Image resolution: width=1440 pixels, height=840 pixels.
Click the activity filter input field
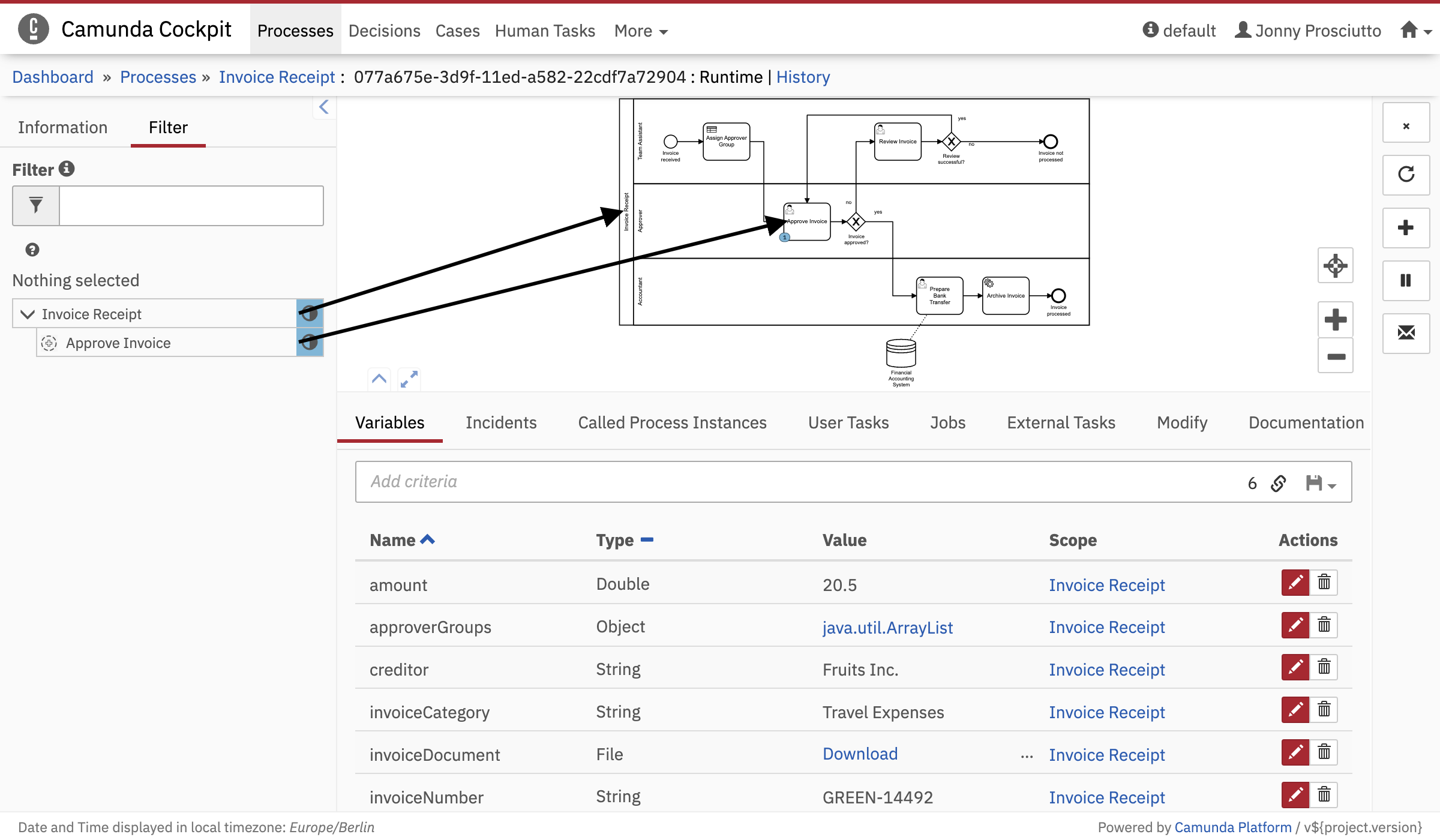click(x=191, y=206)
